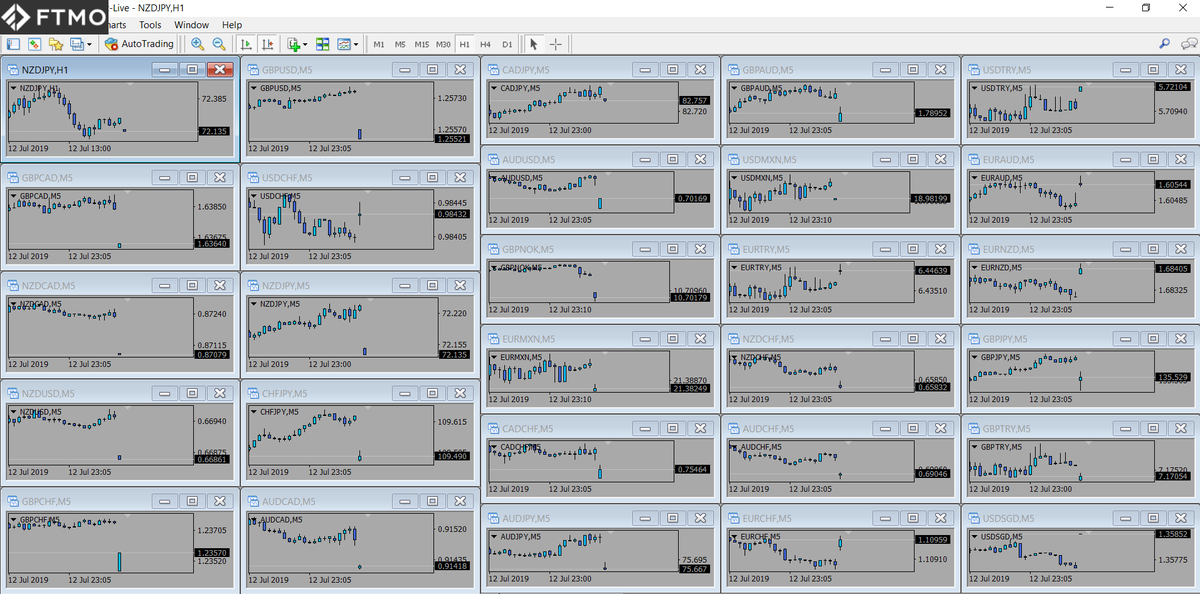
Task: Click the Zoom In magnifier icon
Action: [197, 44]
